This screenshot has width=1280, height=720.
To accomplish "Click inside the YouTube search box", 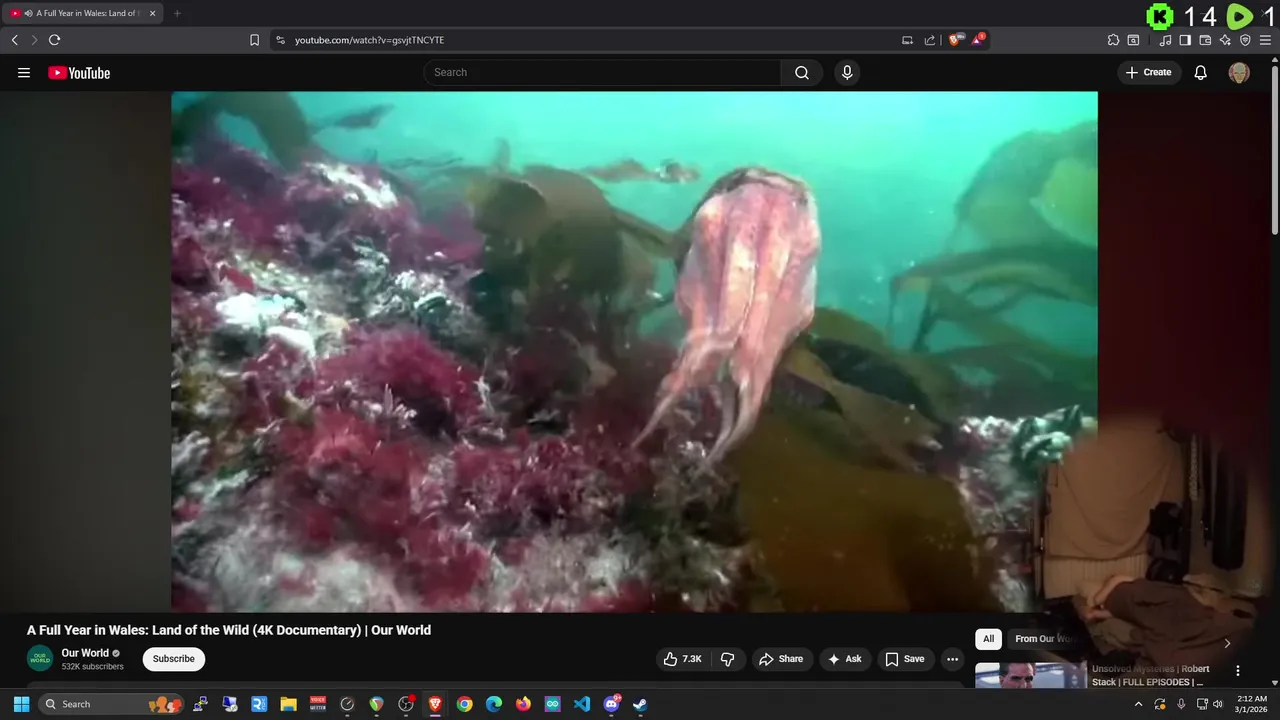I will pyautogui.click(x=602, y=72).
